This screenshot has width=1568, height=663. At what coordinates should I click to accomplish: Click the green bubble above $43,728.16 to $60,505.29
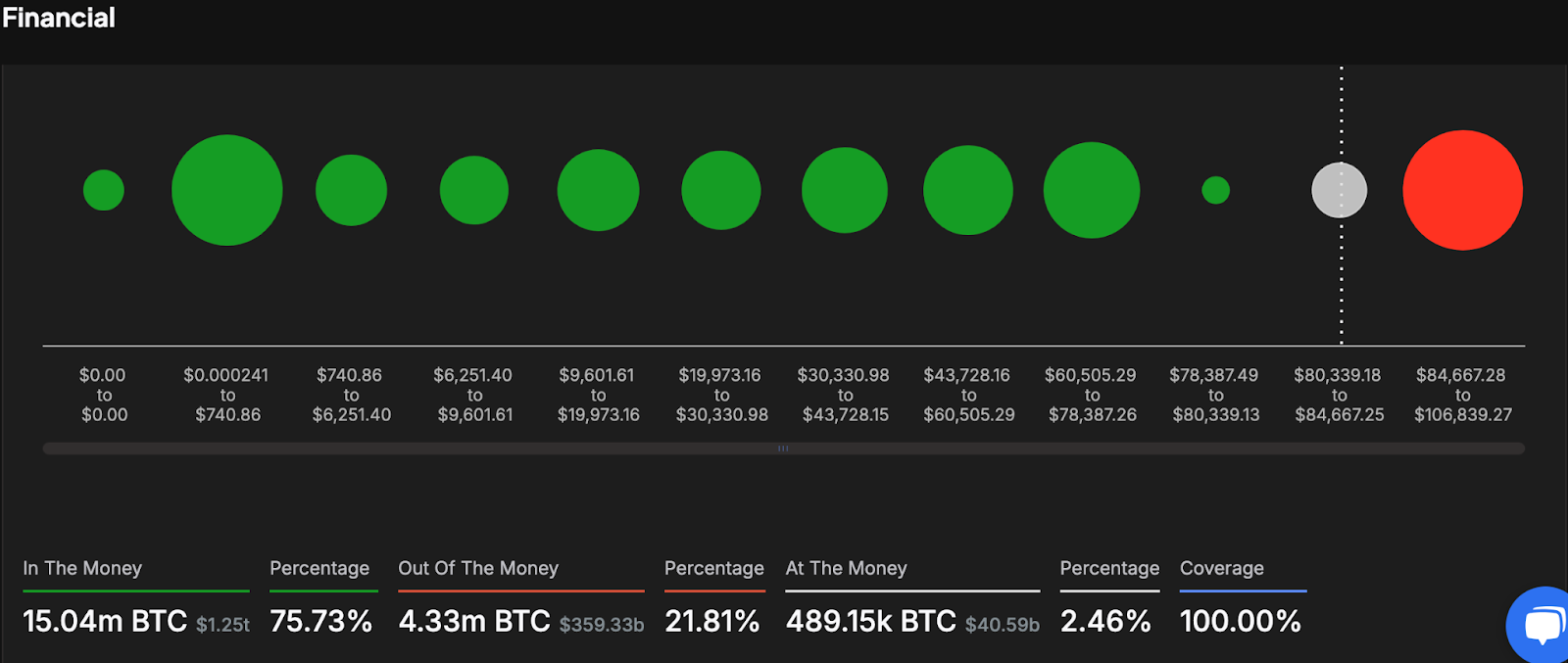(x=968, y=190)
